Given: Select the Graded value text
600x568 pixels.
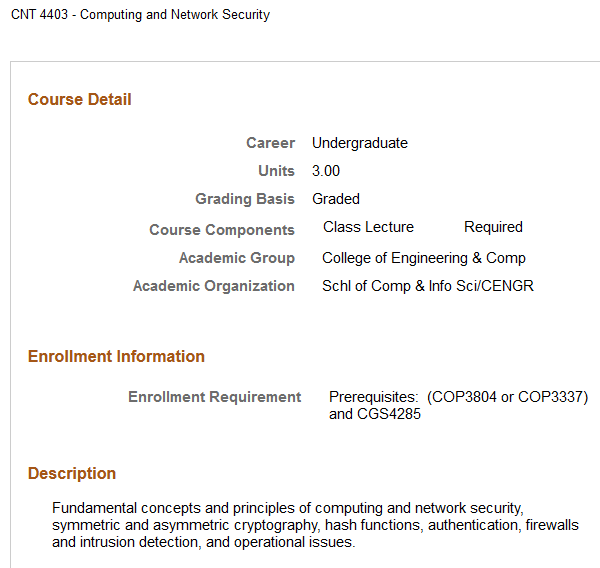Looking at the screenshot, I should tap(336, 199).
